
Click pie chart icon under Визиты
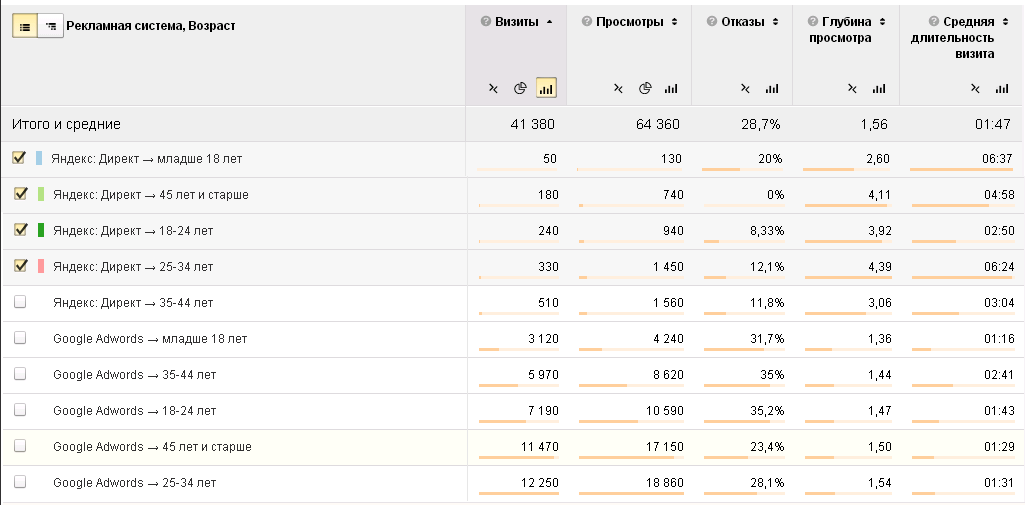point(520,88)
